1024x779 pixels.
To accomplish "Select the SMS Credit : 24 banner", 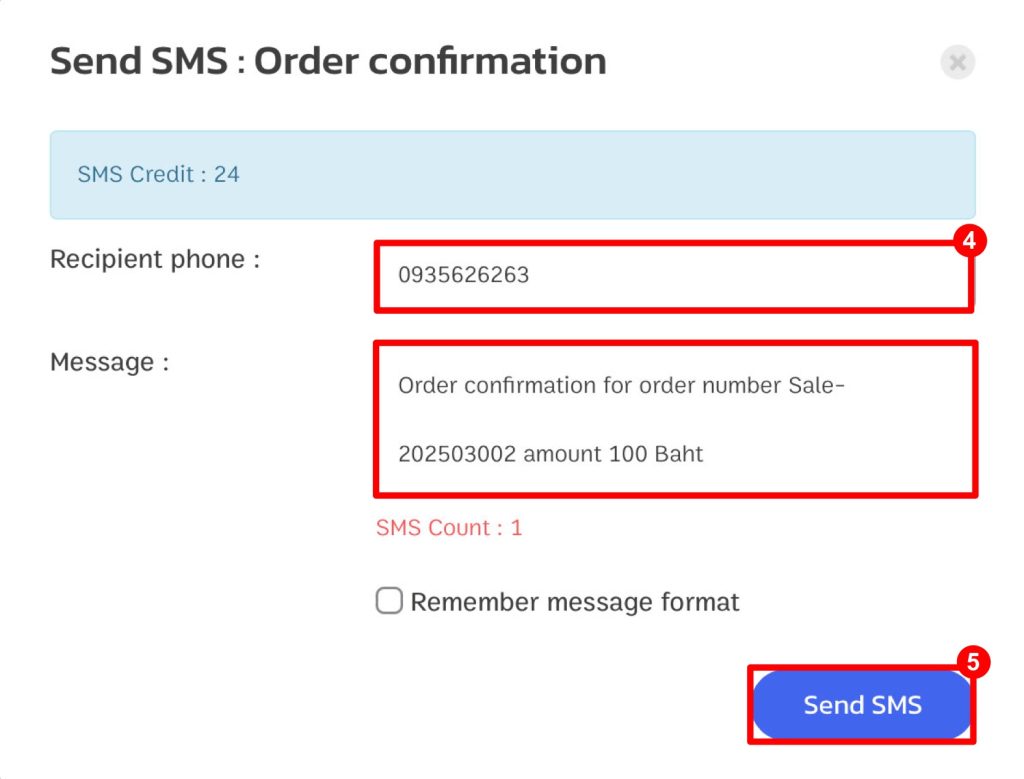I will pos(513,175).
